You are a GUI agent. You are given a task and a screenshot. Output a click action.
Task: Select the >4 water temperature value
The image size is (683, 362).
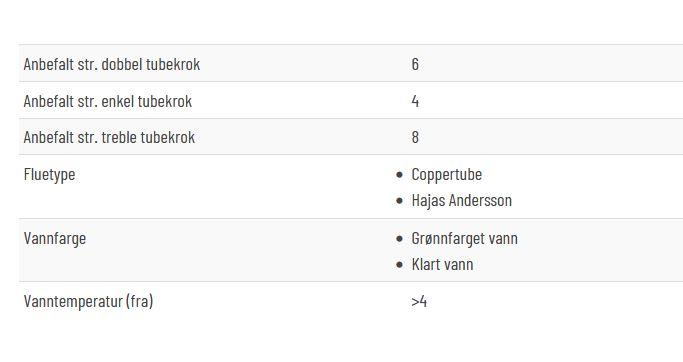tap(419, 301)
